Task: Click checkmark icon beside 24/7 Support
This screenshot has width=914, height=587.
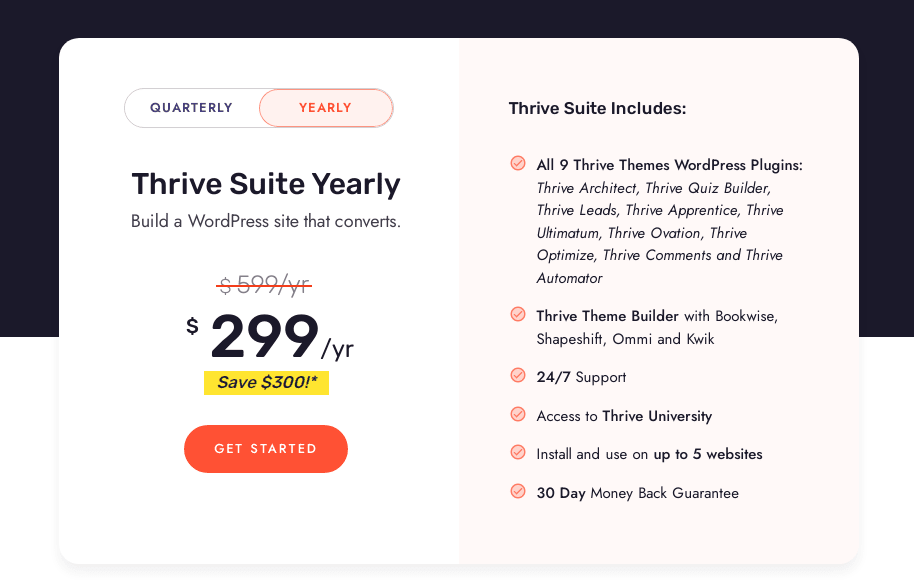Action: 518,376
